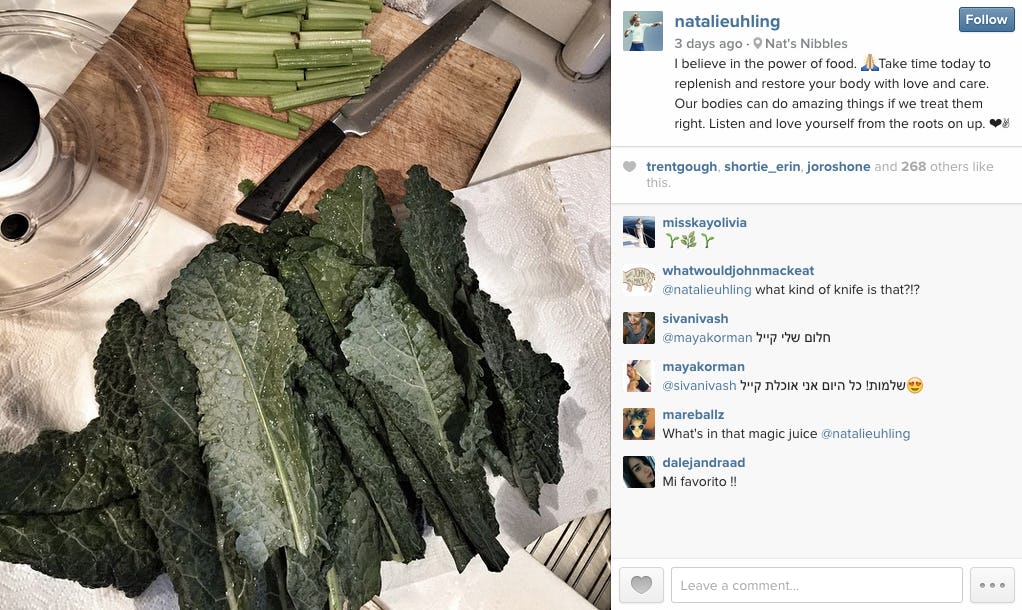The height and width of the screenshot is (610, 1022).
Task: Click the Leave a comment input field
Action: (817, 585)
